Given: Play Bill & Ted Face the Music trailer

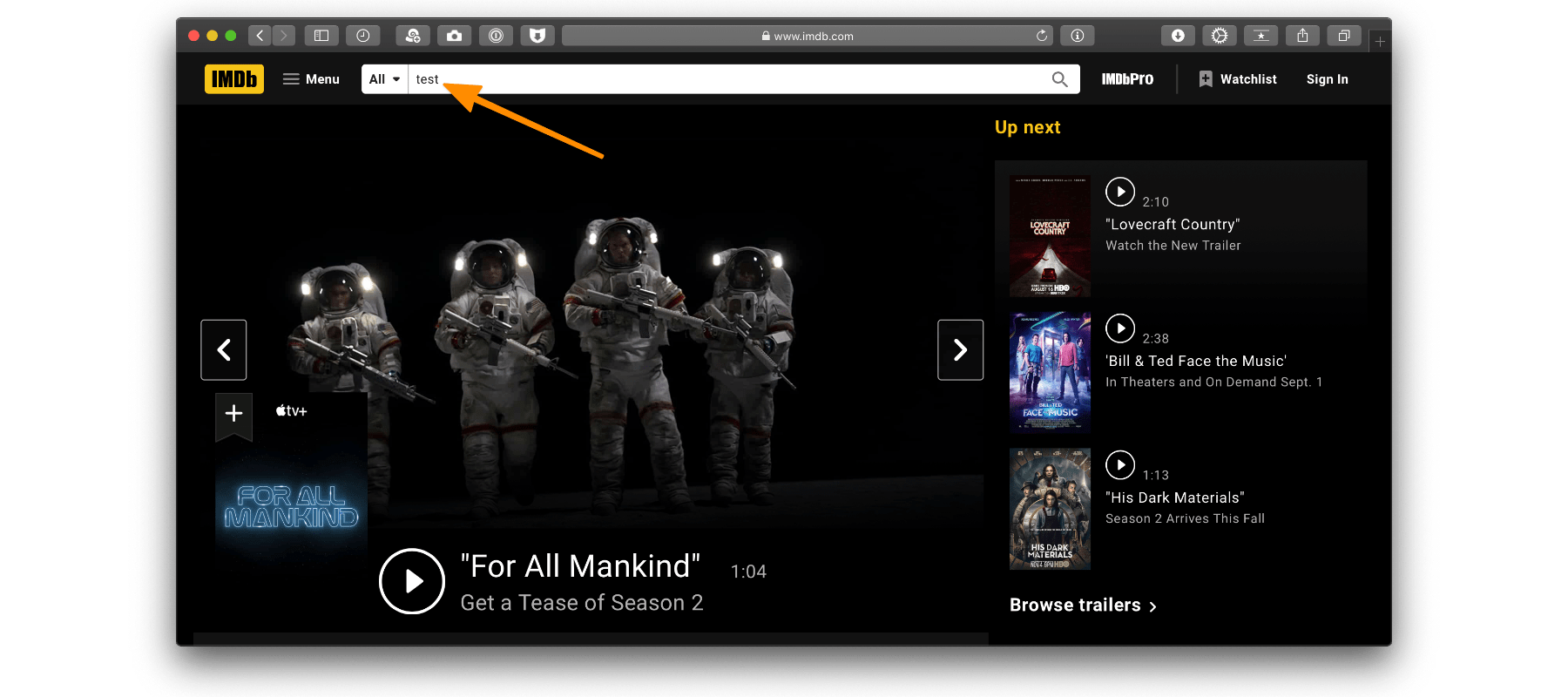Looking at the screenshot, I should coord(1120,328).
